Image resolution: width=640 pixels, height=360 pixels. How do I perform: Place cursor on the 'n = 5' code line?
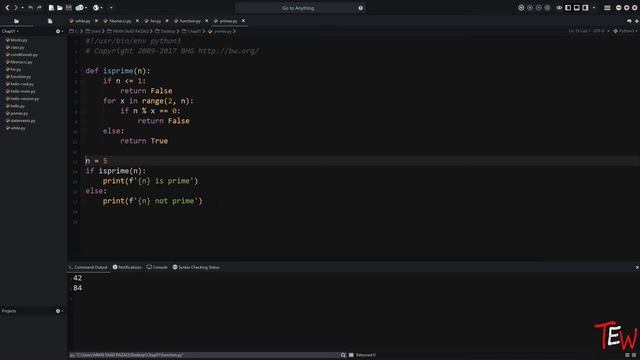pos(96,161)
